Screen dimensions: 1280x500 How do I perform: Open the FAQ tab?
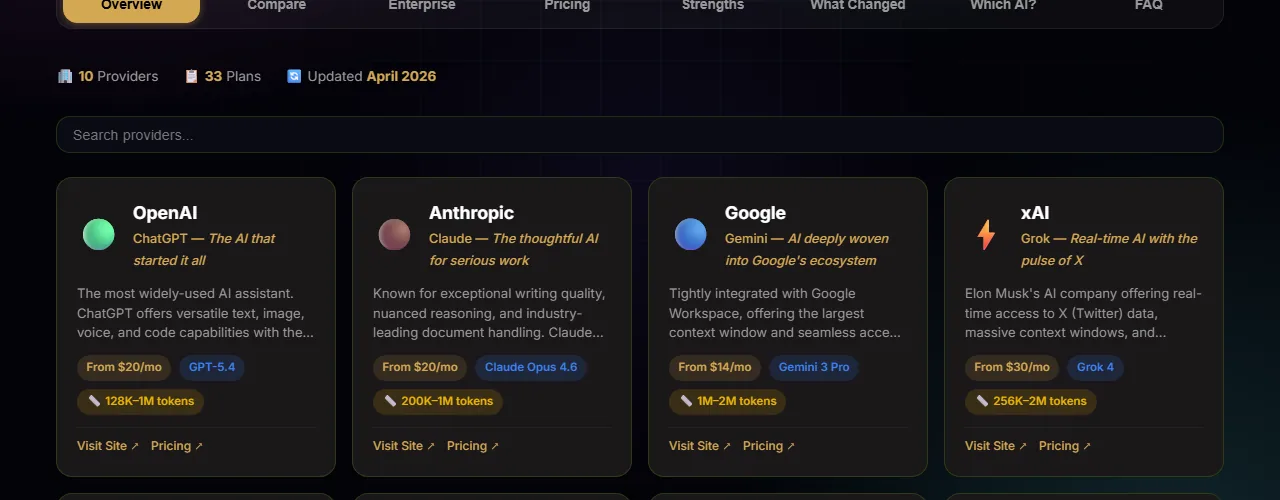tap(1148, 5)
